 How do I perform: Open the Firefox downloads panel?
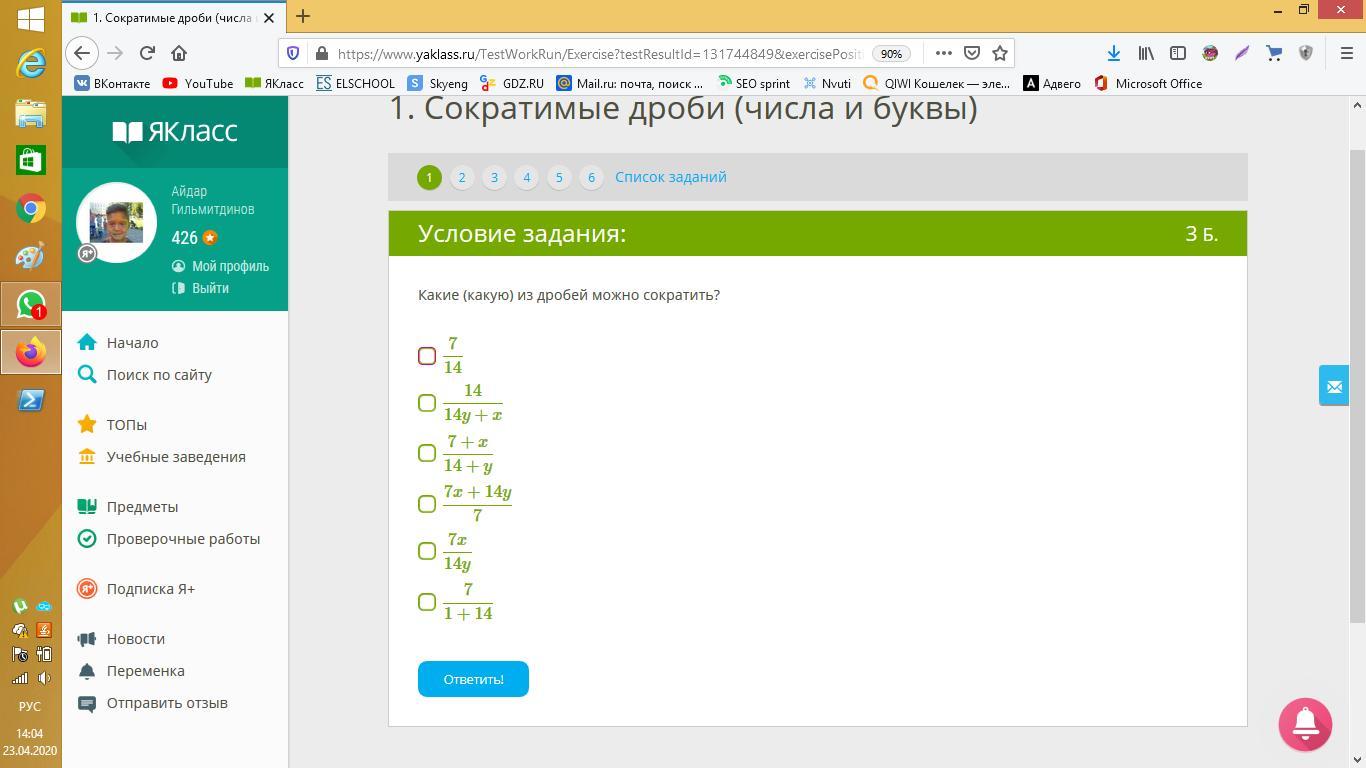coord(1113,53)
